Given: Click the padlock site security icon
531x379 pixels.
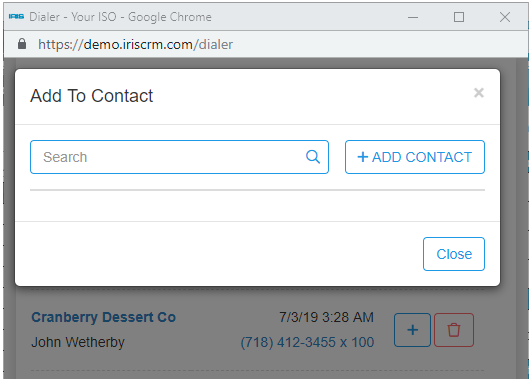Looking at the screenshot, I should click(22, 44).
